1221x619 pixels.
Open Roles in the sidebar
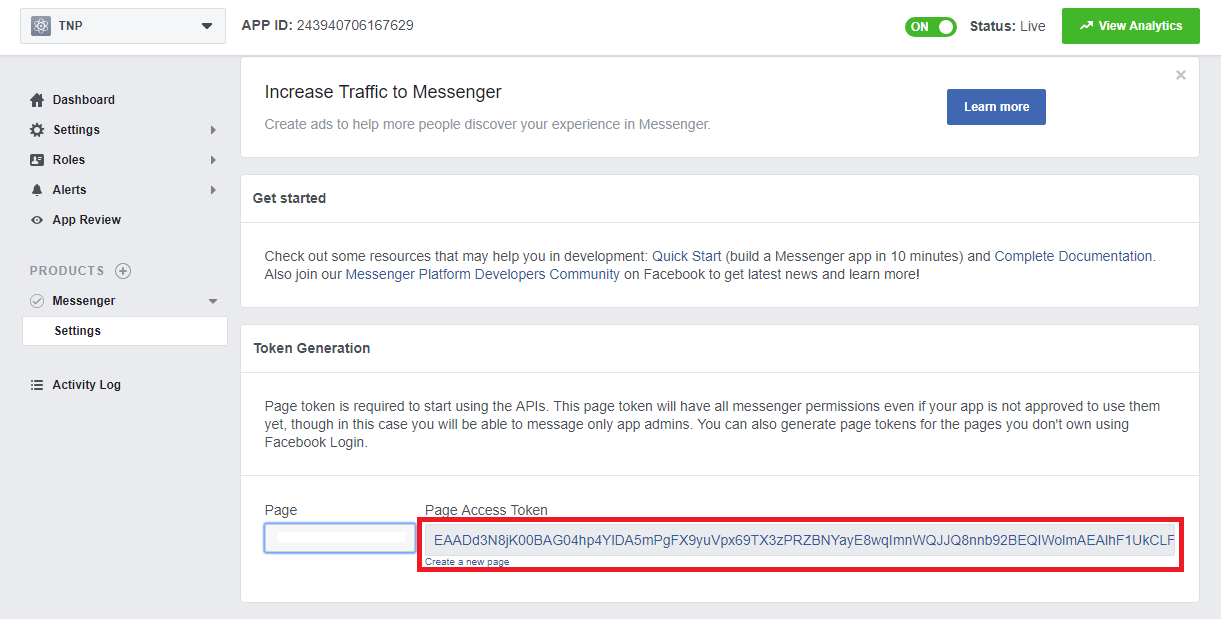69,160
